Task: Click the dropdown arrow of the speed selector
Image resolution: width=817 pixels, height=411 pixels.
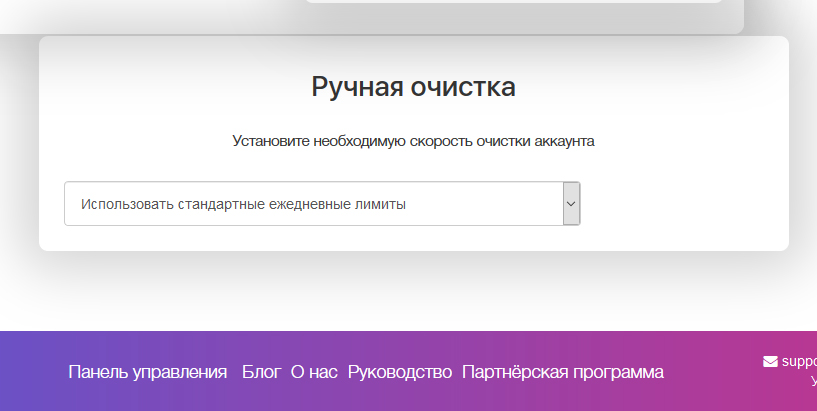Action: (571, 203)
